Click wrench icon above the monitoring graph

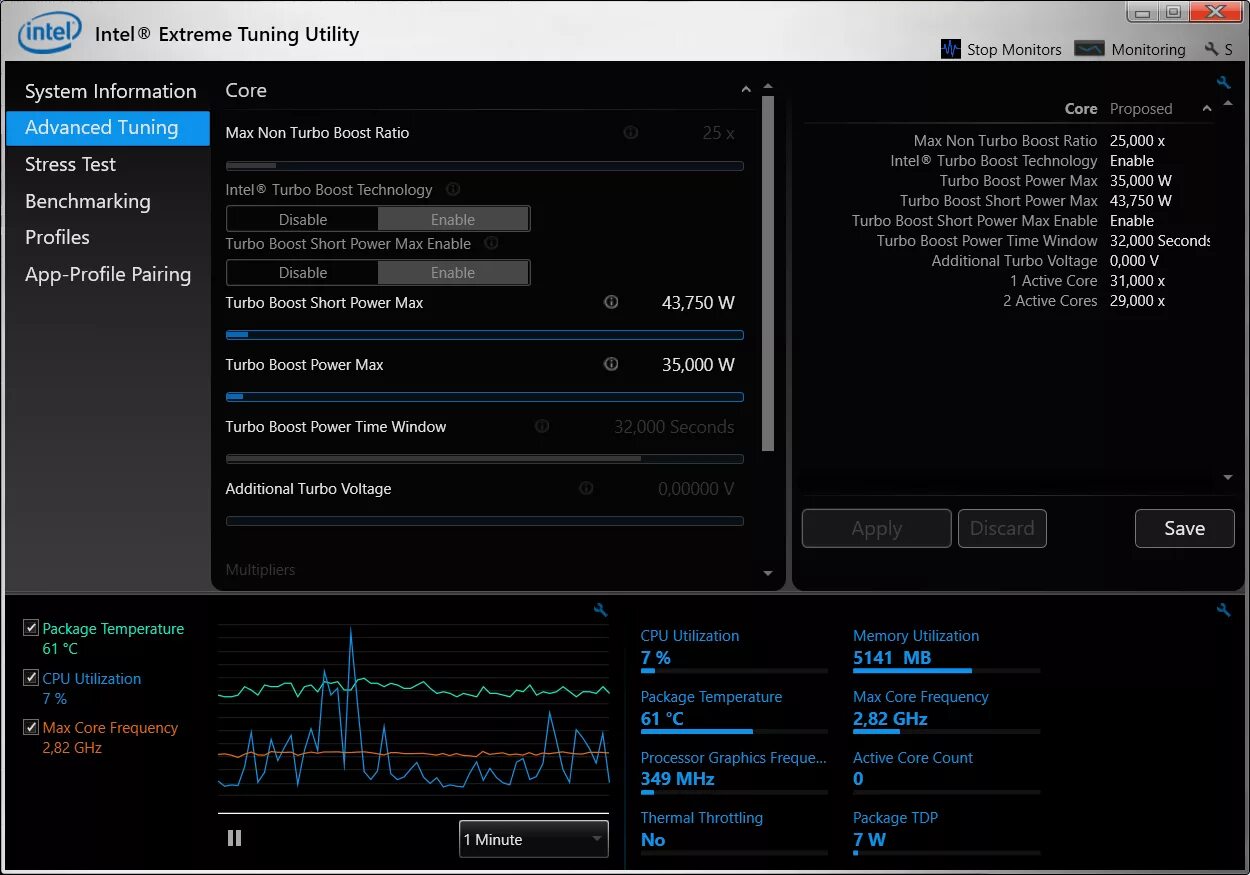(x=601, y=610)
